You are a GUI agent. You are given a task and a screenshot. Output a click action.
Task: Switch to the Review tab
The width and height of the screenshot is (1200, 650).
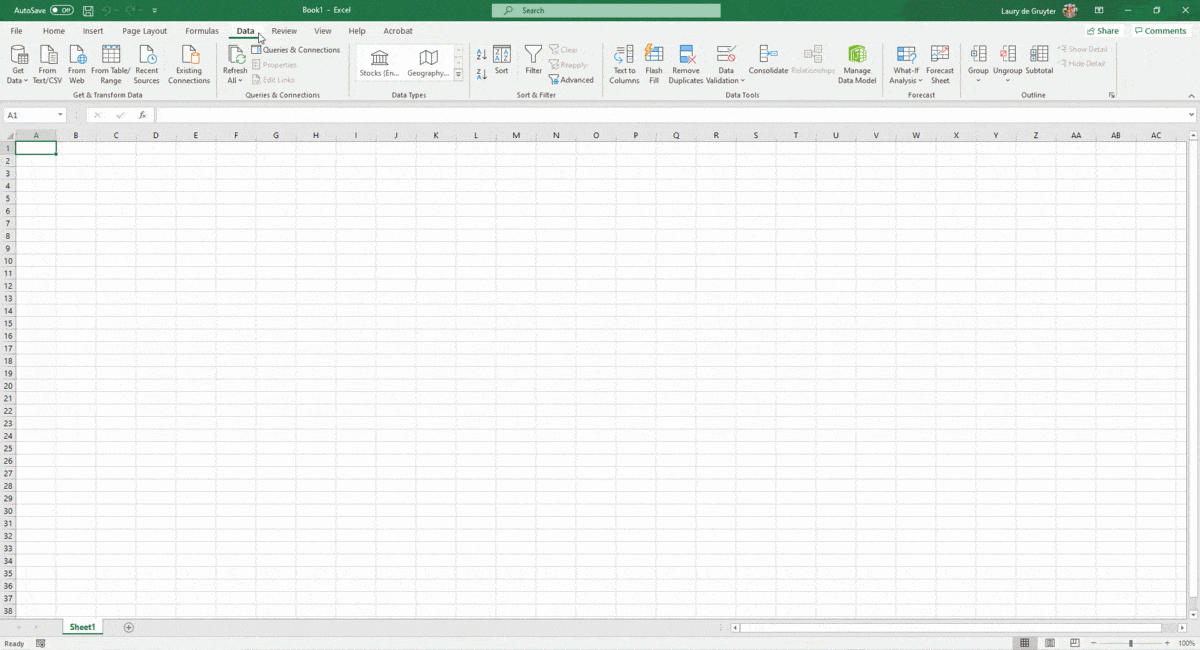point(284,31)
